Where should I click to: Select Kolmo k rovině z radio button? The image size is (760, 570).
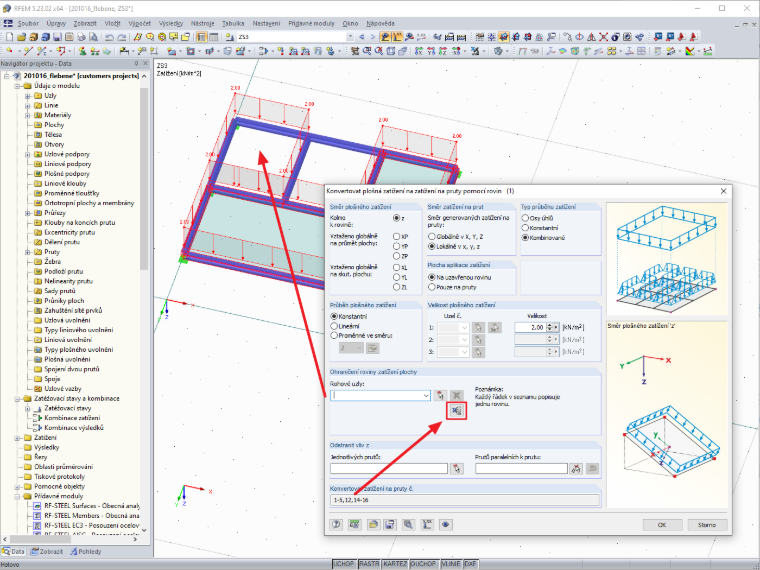[396, 218]
